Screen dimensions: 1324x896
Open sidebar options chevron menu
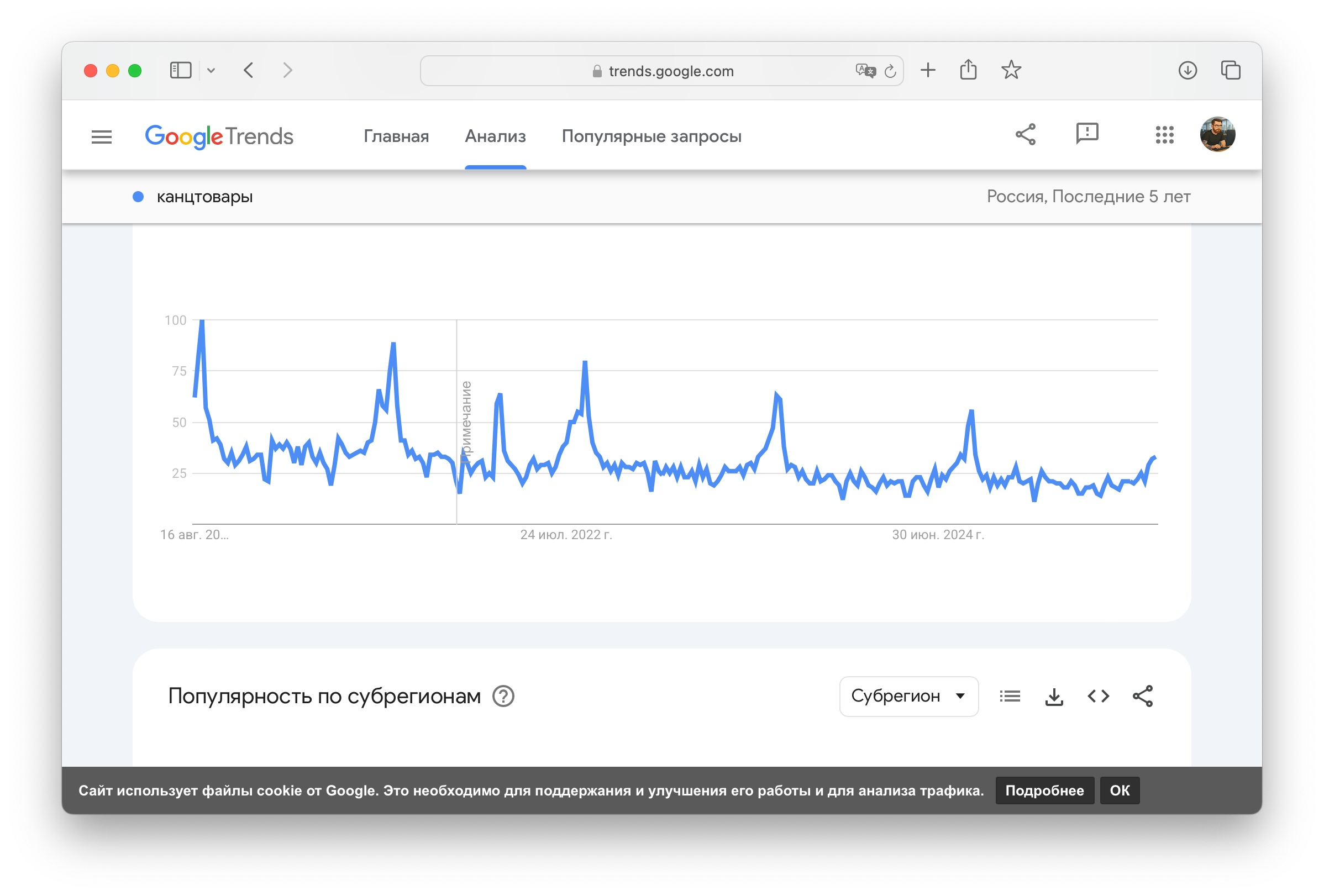point(211,71)
